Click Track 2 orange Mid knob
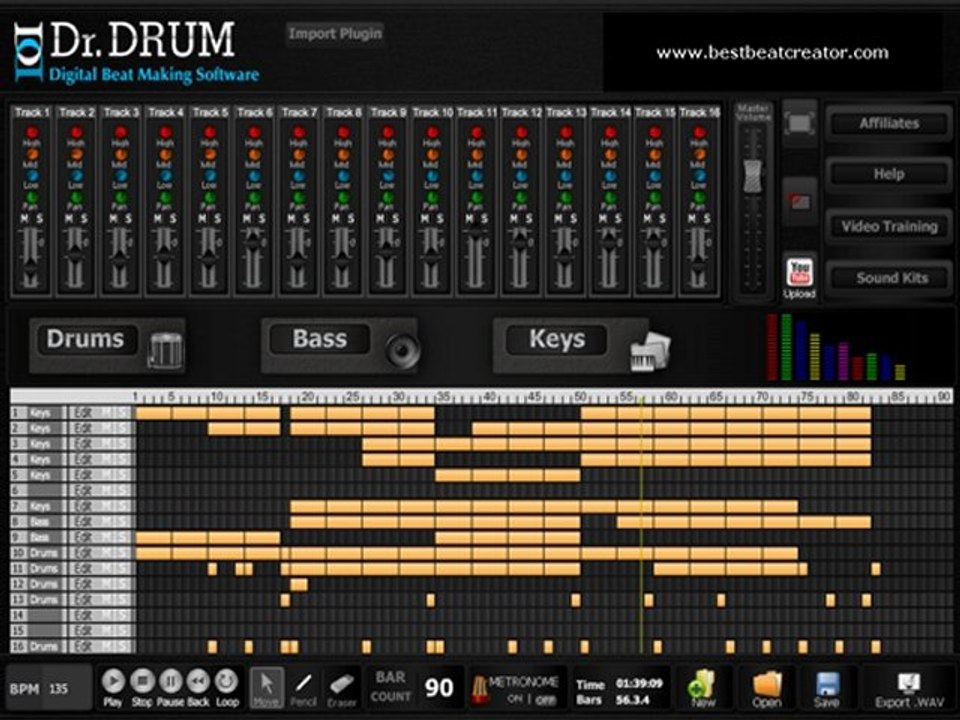Viewport: 960px width, 720px height. (x=76, y=154)
